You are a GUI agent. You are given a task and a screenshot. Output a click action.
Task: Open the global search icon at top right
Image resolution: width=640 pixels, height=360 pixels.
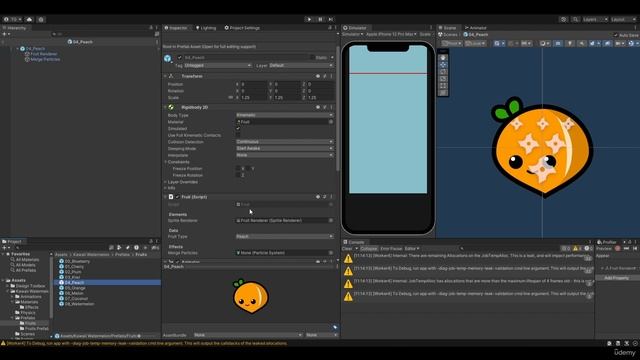pos(575,19)
